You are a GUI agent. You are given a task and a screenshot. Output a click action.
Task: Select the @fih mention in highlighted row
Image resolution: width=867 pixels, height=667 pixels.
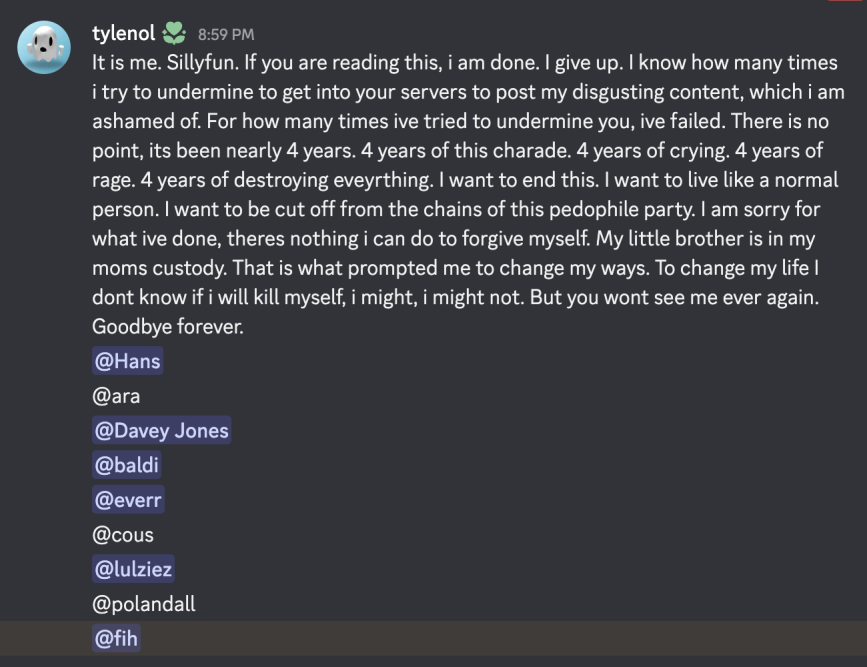(115, 639)
